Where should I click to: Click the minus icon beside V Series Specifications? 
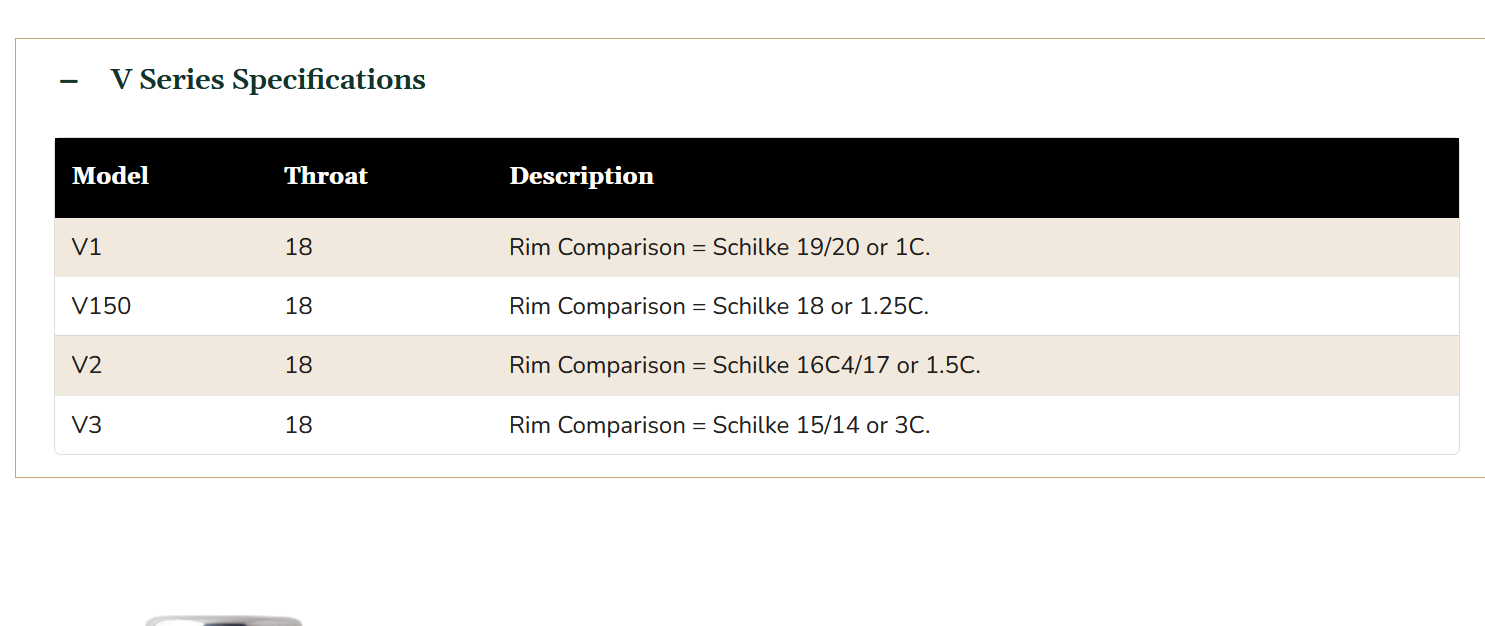[x=69, y=81]
